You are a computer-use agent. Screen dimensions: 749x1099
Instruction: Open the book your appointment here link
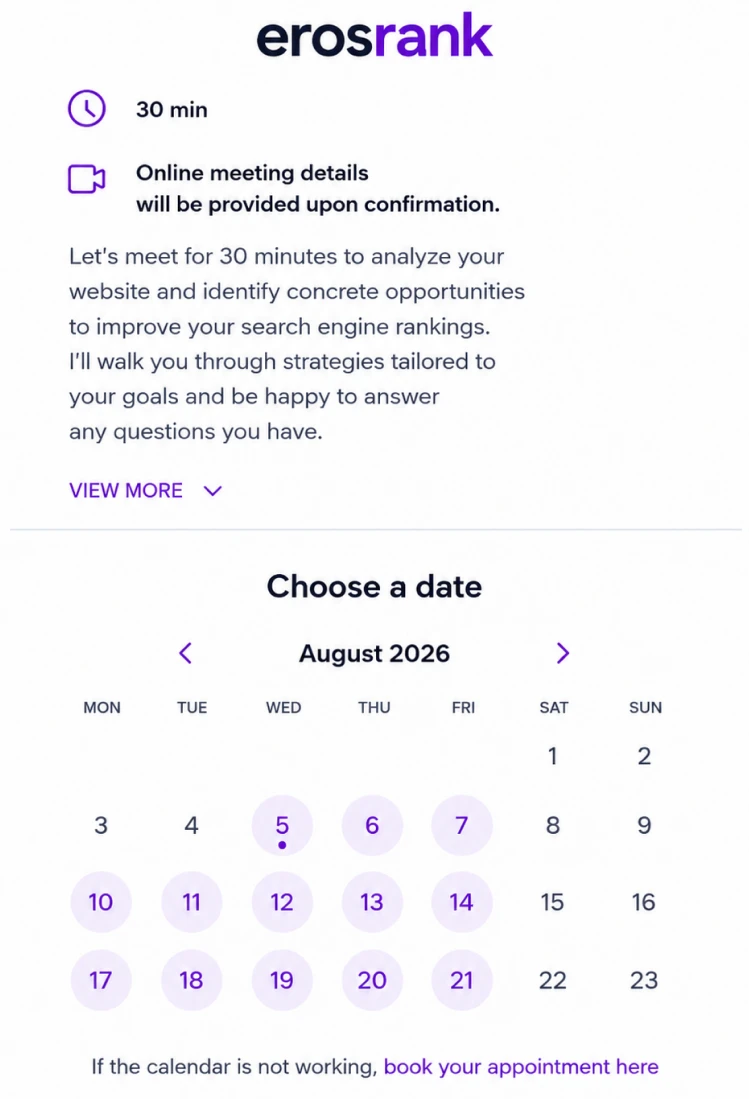(521, 1067)
